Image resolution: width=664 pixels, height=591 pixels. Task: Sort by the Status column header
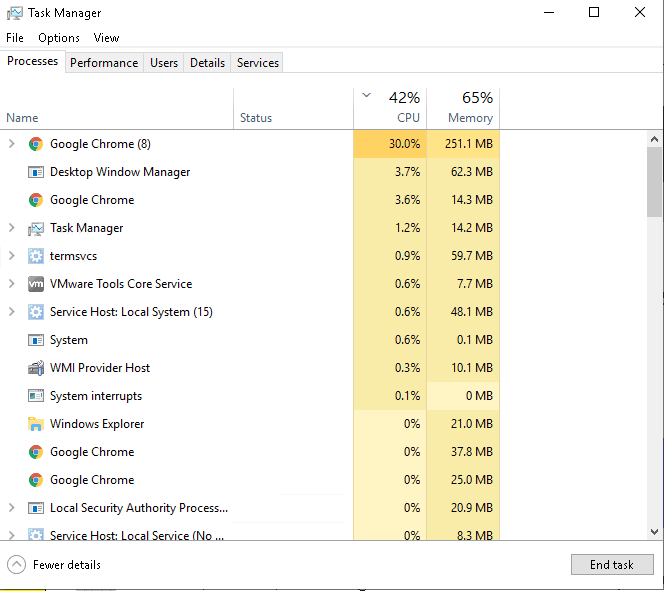pyautogui.click(x=293, y=108)
